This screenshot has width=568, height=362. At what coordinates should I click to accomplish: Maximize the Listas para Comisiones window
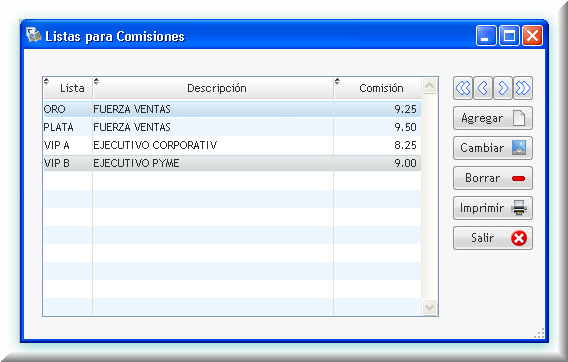509,36
